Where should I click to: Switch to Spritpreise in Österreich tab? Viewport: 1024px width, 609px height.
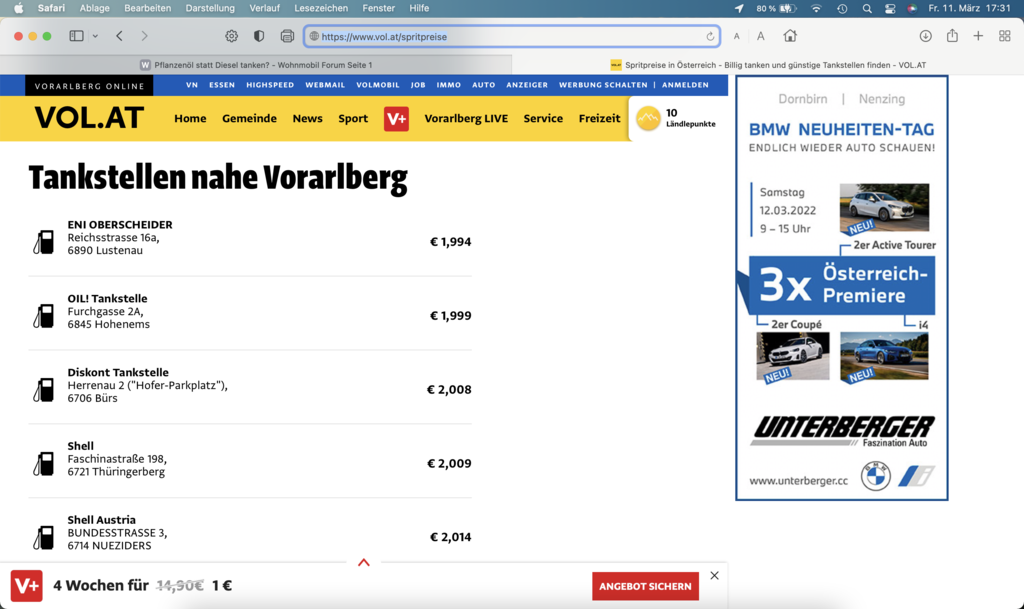768,65
